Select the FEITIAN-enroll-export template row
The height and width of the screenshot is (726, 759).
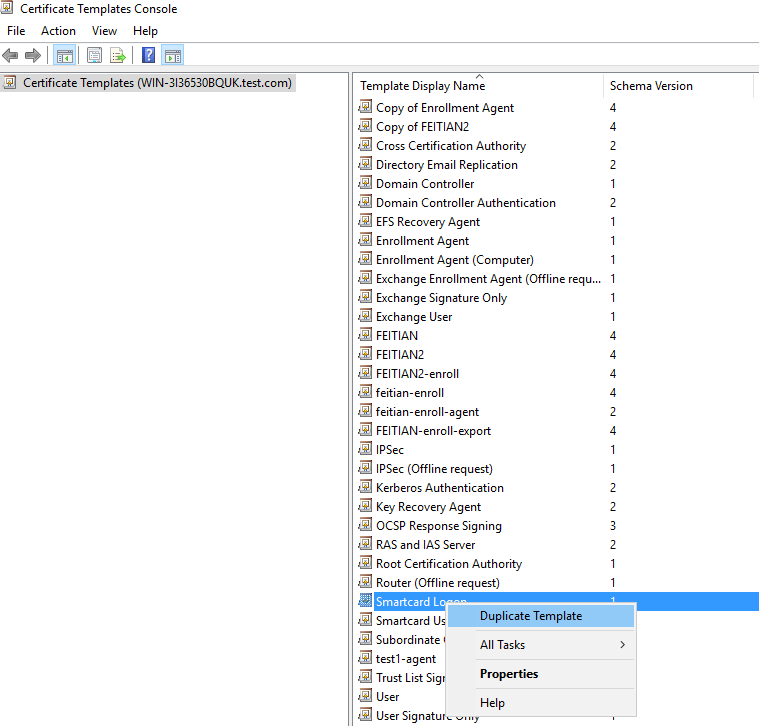coord(433,431)
